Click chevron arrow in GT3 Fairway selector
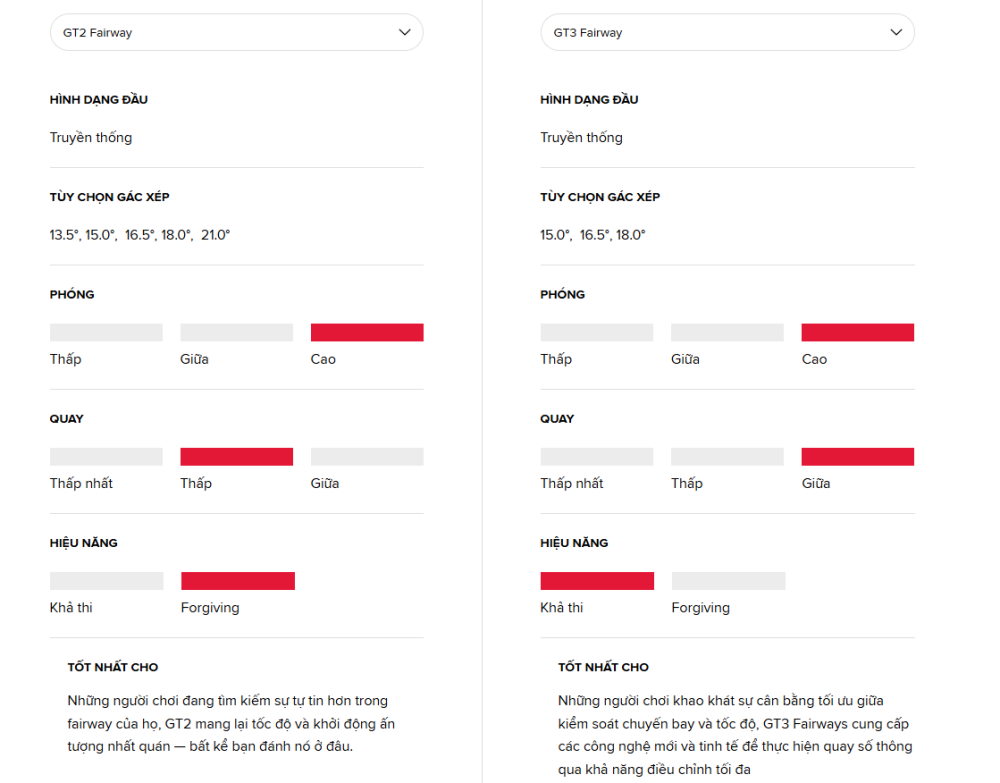Image resolution: width=1000 pixels, height=783 pixels. [x=896, y=33]
